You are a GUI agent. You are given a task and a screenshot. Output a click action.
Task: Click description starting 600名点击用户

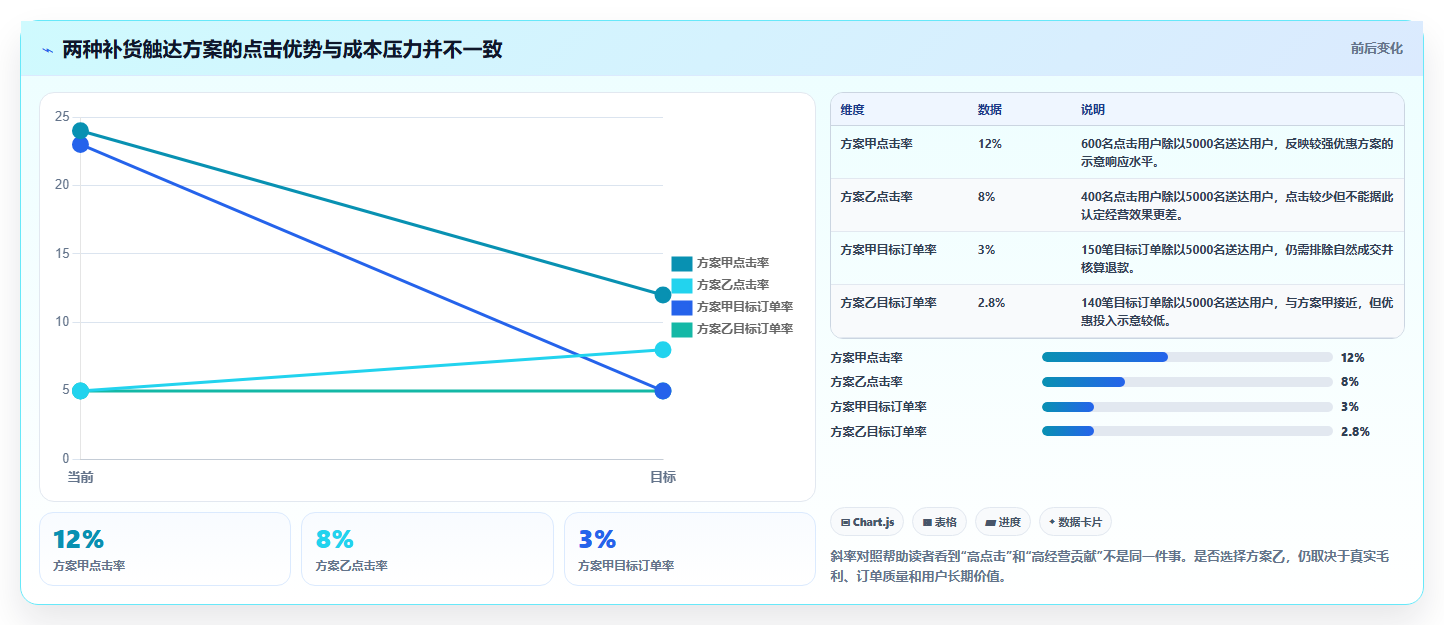[x=1238, y=153]
